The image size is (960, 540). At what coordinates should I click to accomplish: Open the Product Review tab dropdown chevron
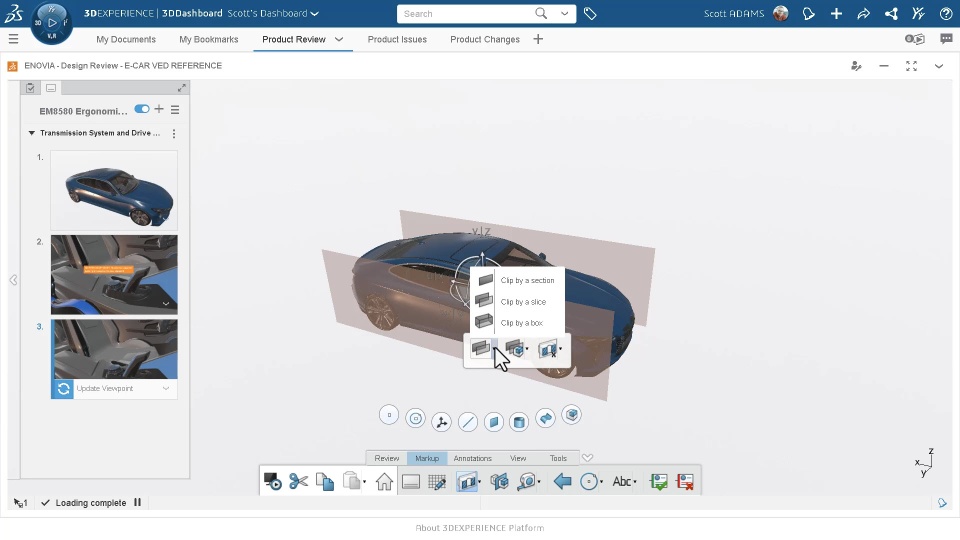pyautogui.click(x=339, y=39)
